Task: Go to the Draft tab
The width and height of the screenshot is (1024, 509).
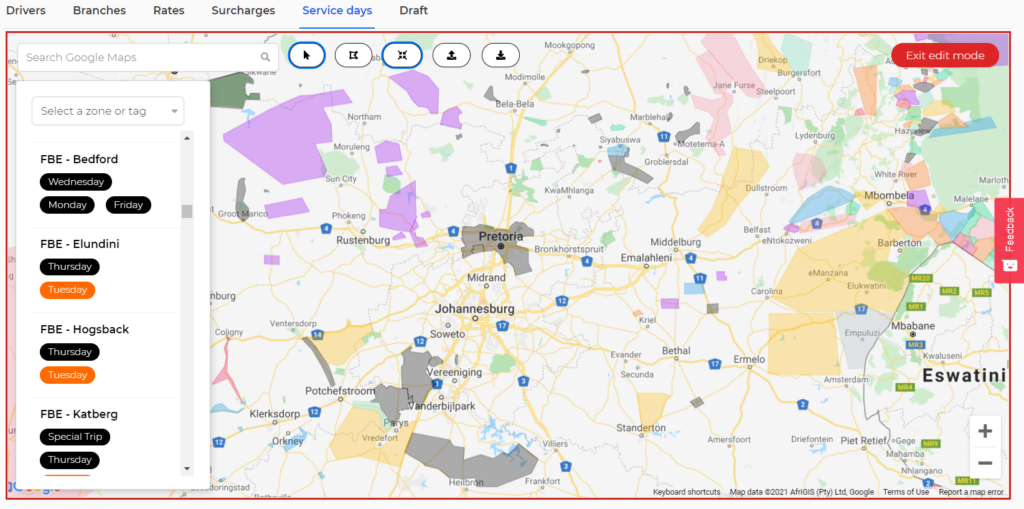Action: pyautogui.click(x=413, y=10)
